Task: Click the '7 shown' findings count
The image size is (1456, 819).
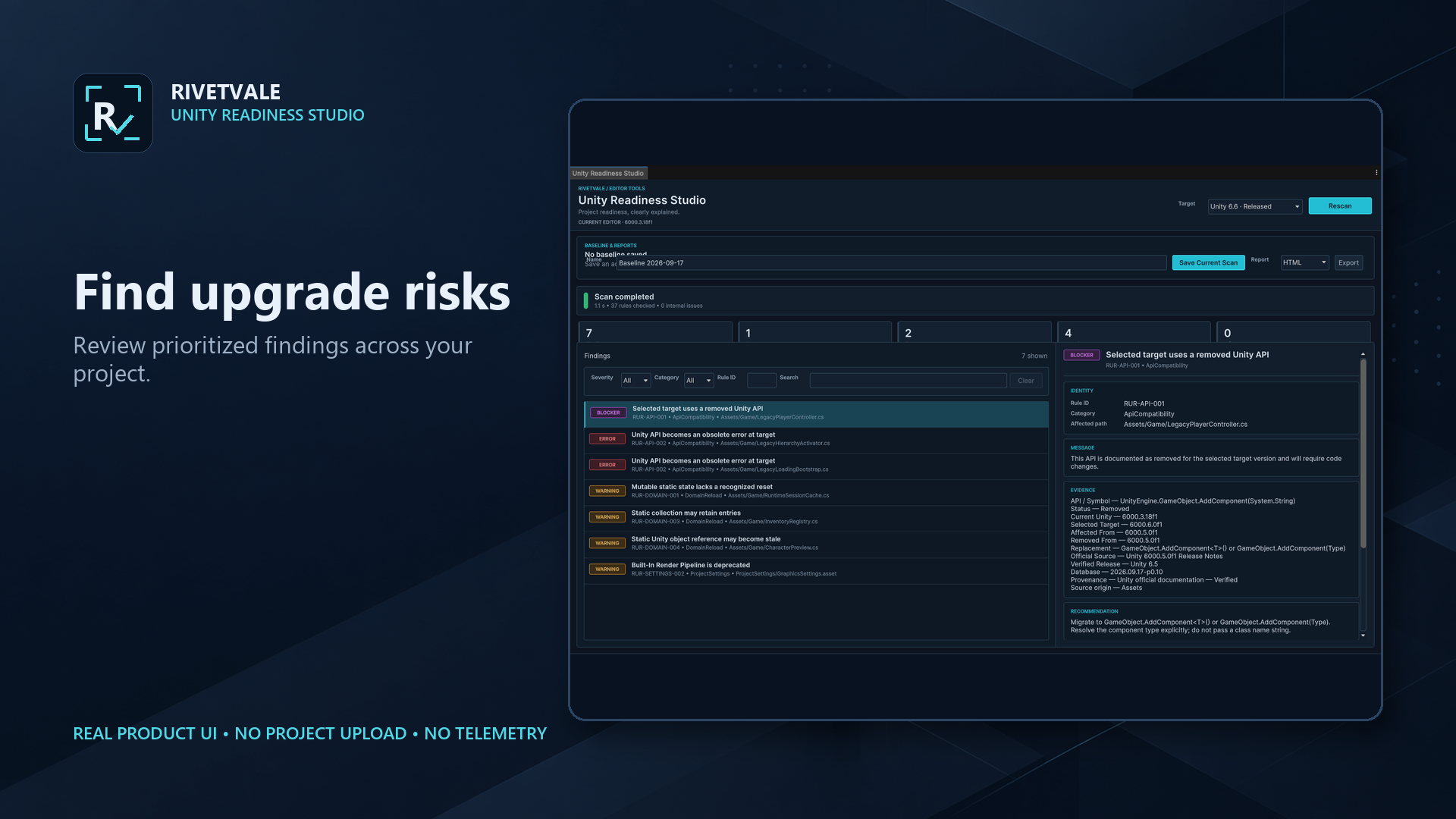Action: click(1034, 356)
